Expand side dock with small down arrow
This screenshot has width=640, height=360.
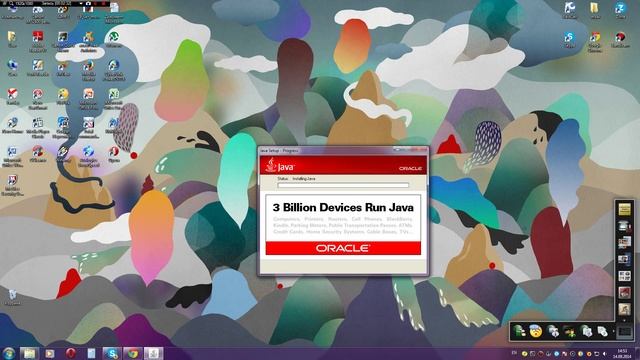click(x=624, y=320)
